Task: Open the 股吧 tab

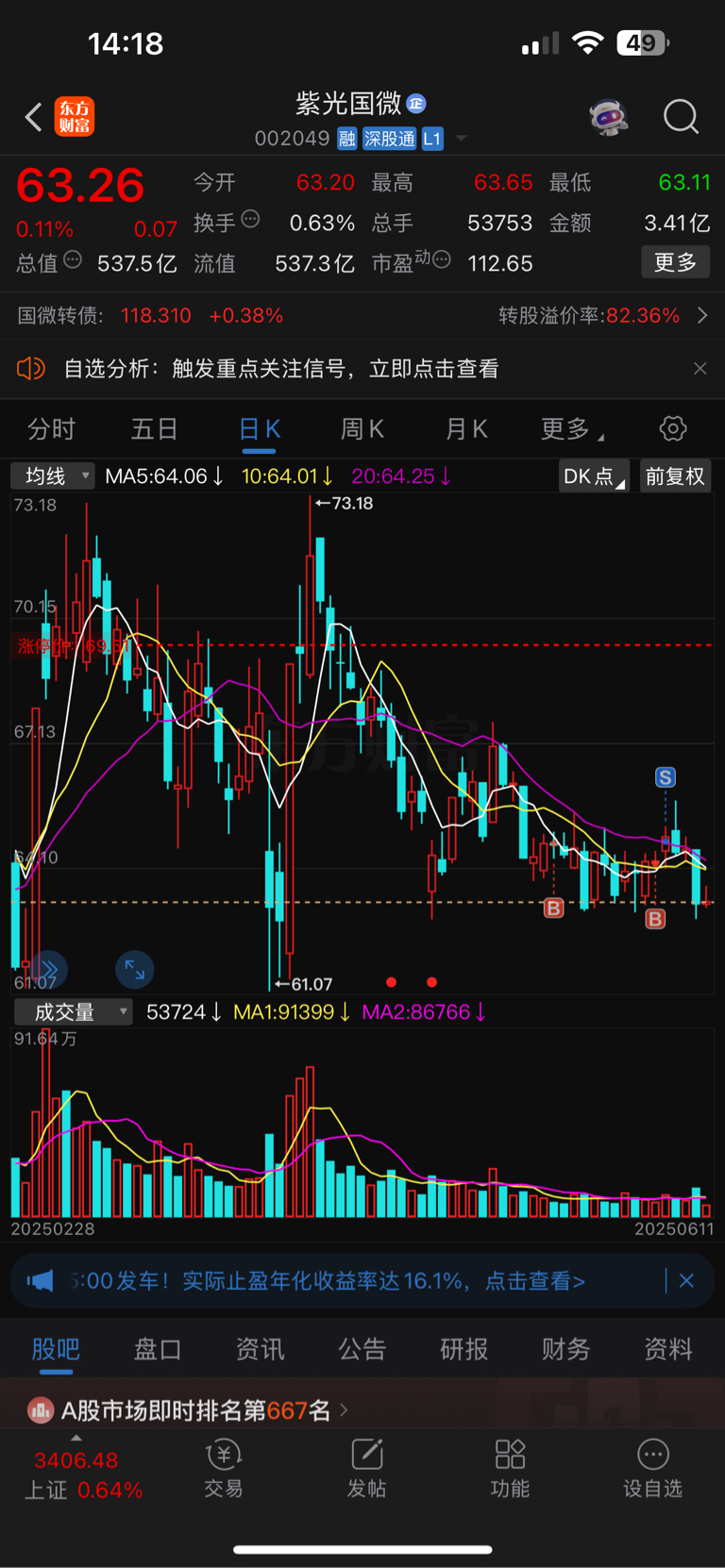Action: click(56, 1349)
